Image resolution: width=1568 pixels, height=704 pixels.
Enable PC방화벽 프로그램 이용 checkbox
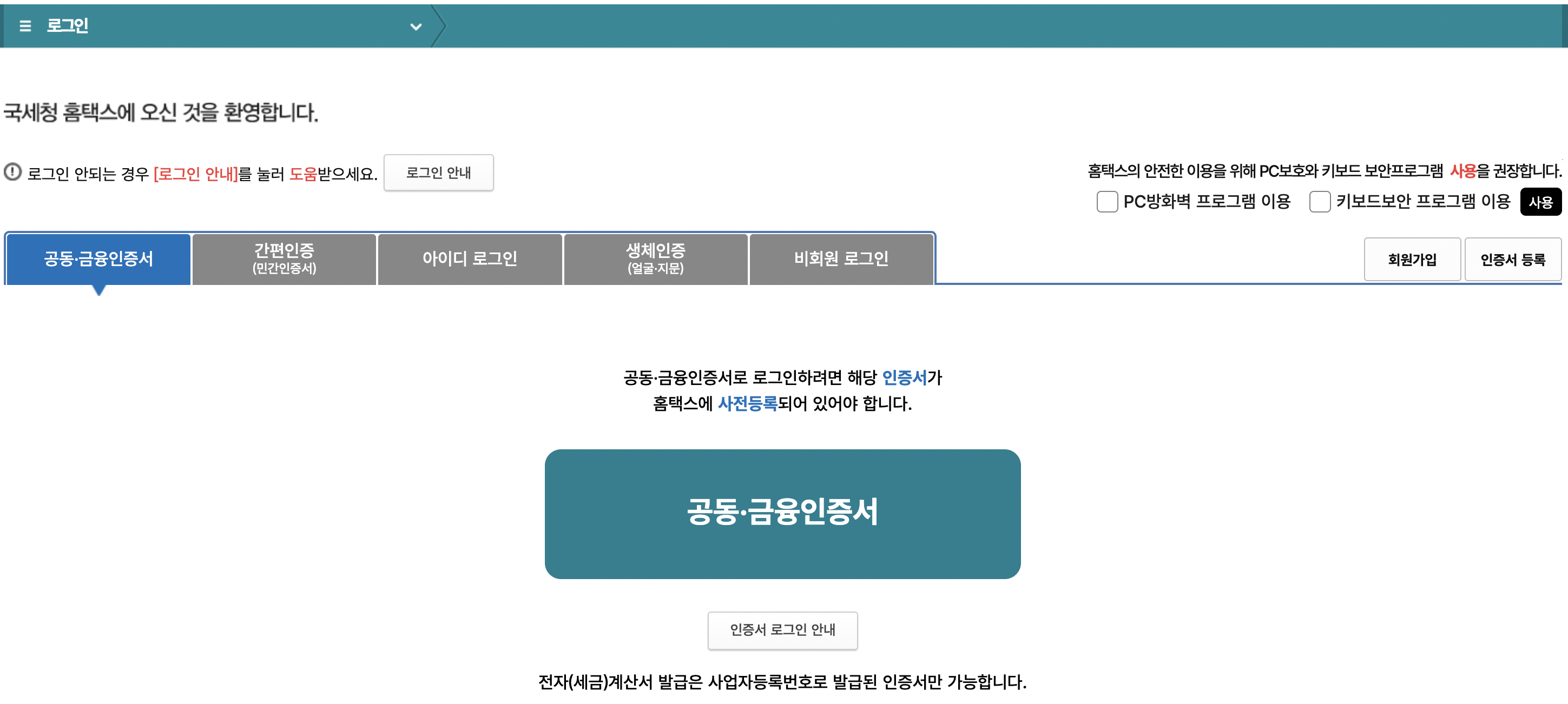1106,201
